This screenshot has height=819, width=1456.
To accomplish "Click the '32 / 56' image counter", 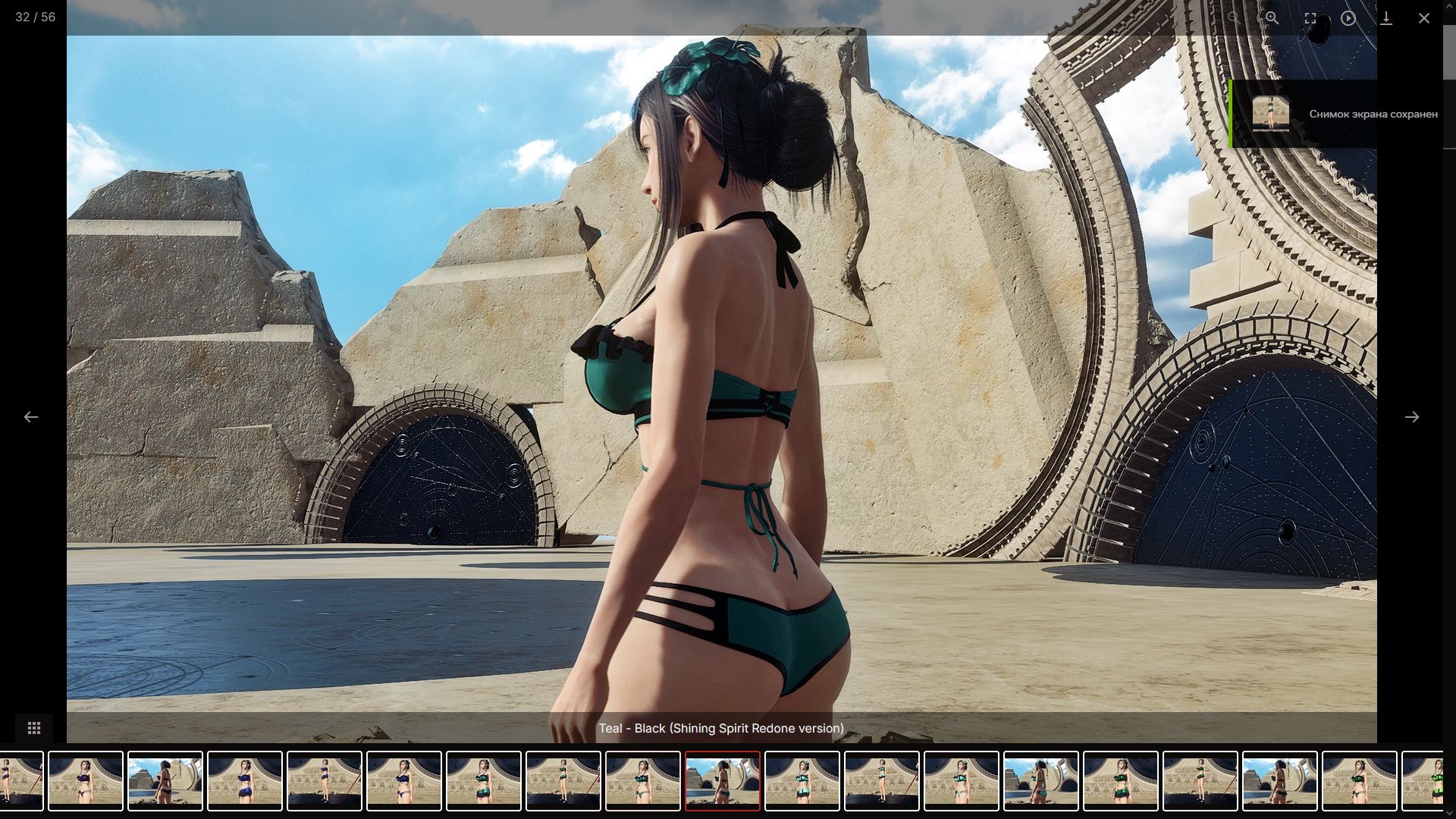I will [35, 17].
